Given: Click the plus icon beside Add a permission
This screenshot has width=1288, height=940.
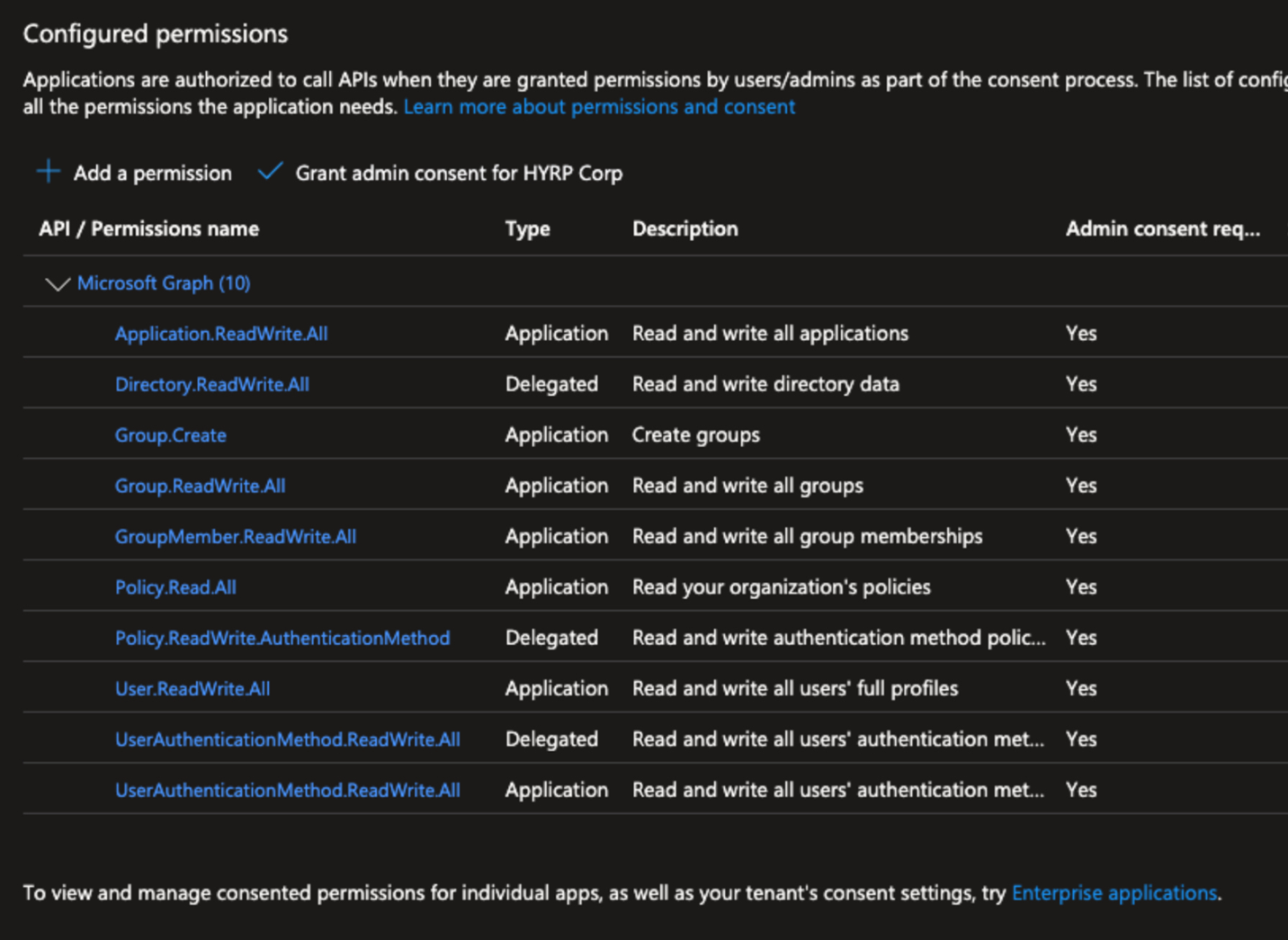Looking at the screenshot, I should (49, 172).
